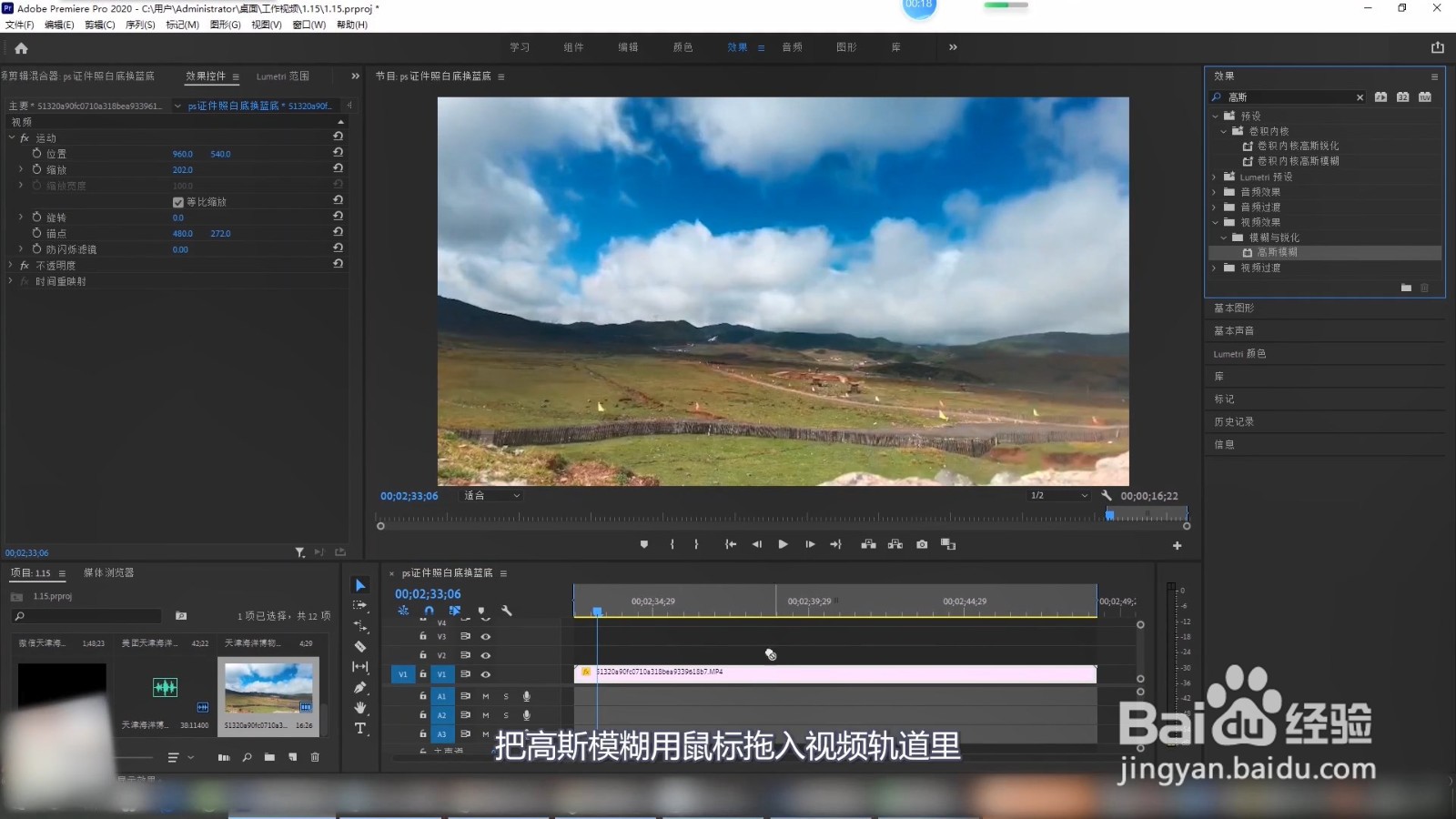Click the Export Frame camera icon

click(x=922, y=543)
